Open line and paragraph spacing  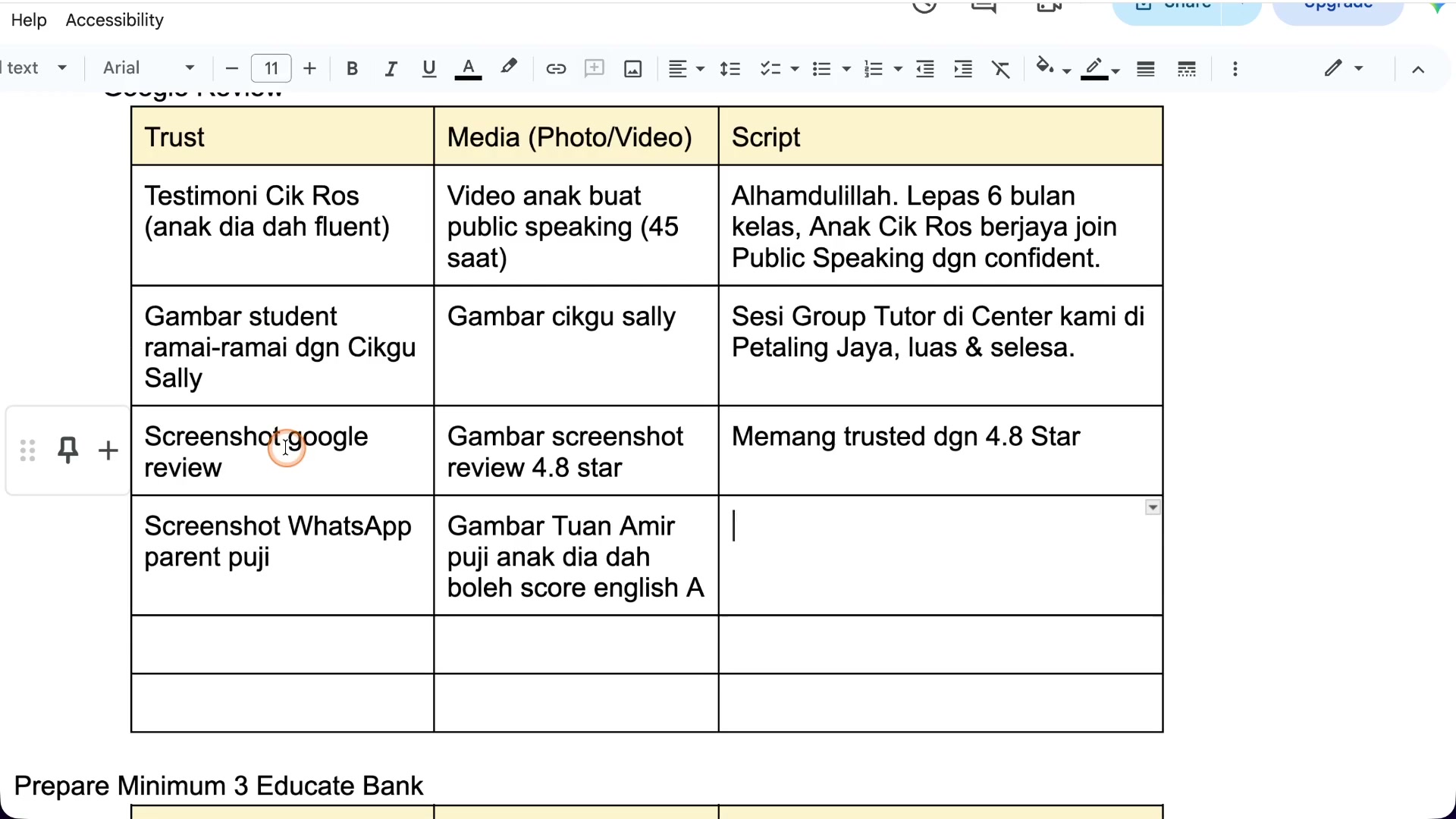pyautogui.click(x=730, y=69)
